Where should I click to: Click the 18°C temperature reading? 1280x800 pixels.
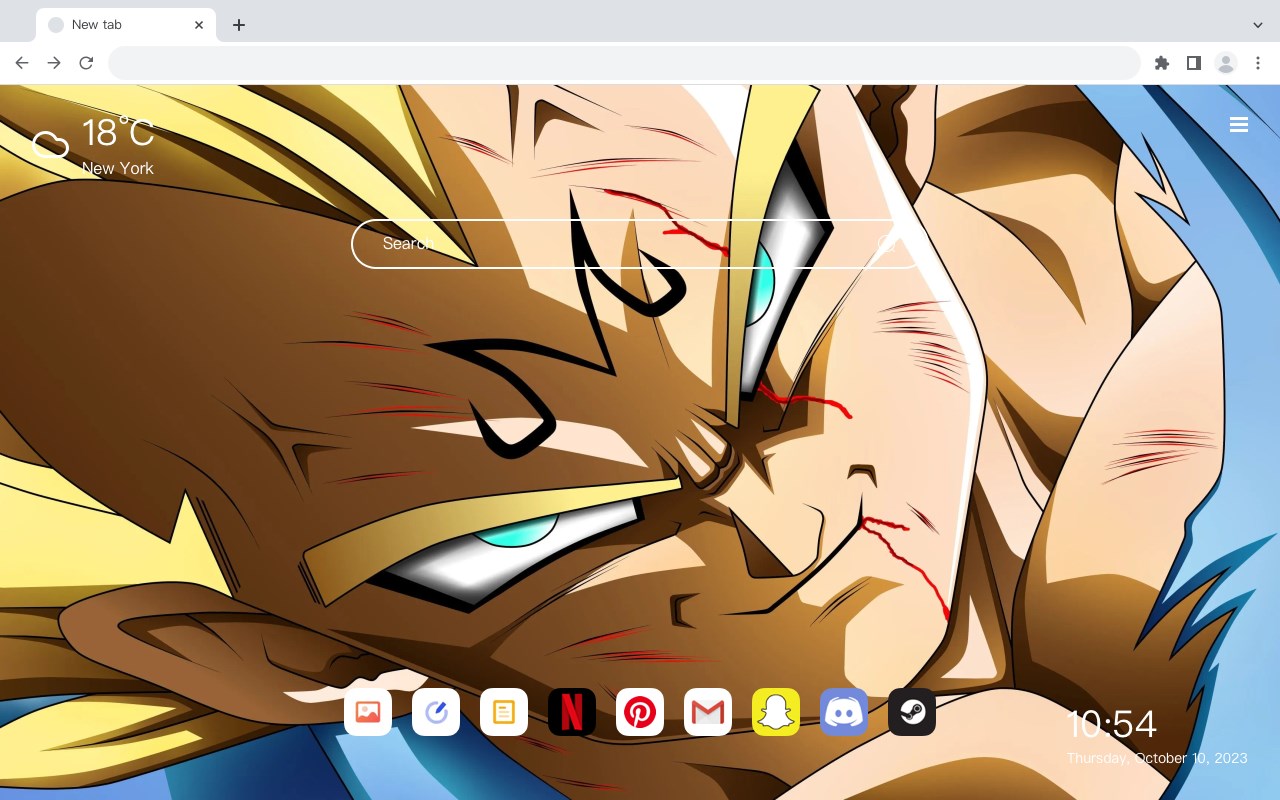[118, 133]
